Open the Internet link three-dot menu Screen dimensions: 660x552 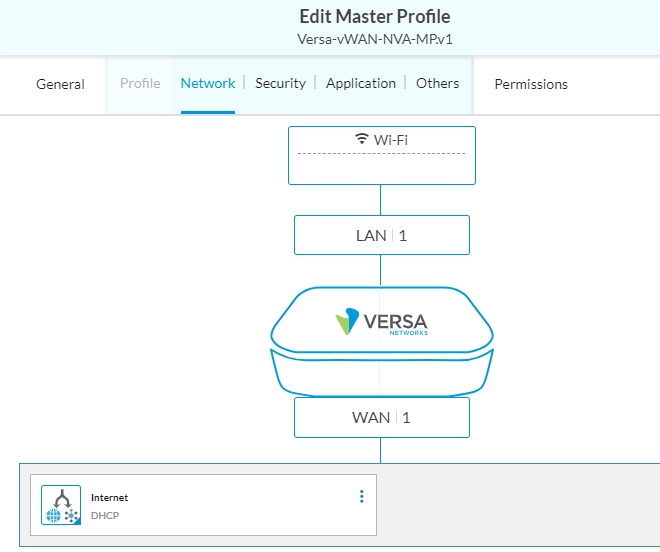362,497
